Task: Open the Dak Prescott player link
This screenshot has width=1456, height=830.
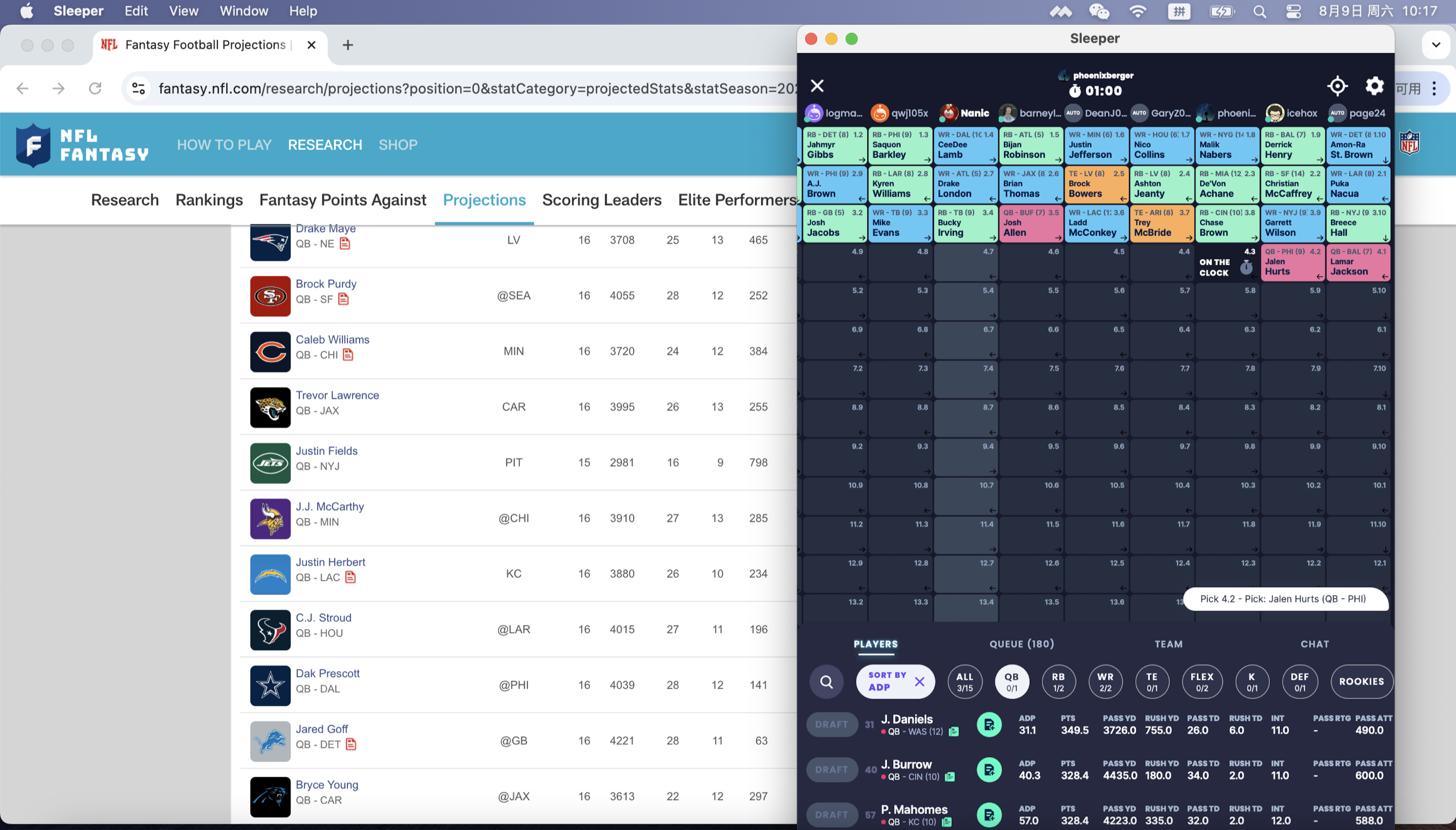Action: click(x=328, y=673)
